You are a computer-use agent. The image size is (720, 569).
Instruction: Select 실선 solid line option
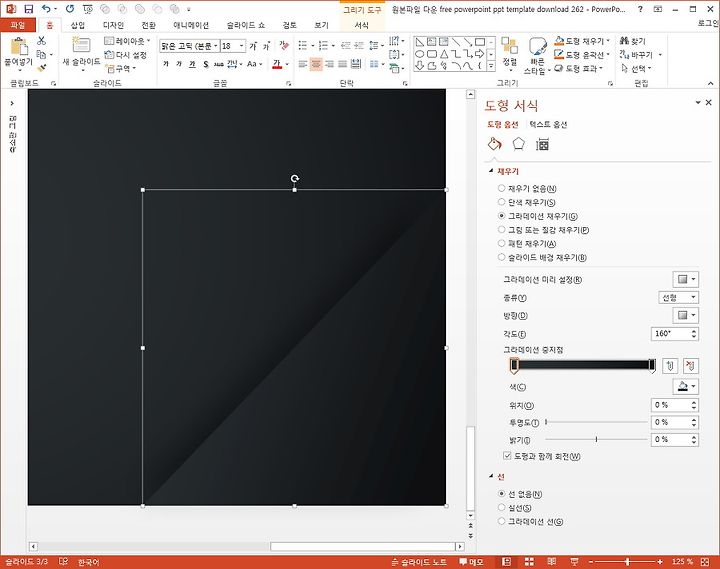pyautogui.click(x=514, y=508)
